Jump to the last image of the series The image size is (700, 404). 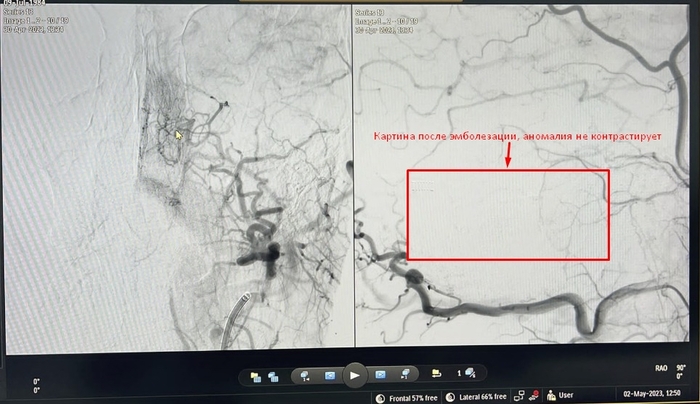(x=405, y=374)
